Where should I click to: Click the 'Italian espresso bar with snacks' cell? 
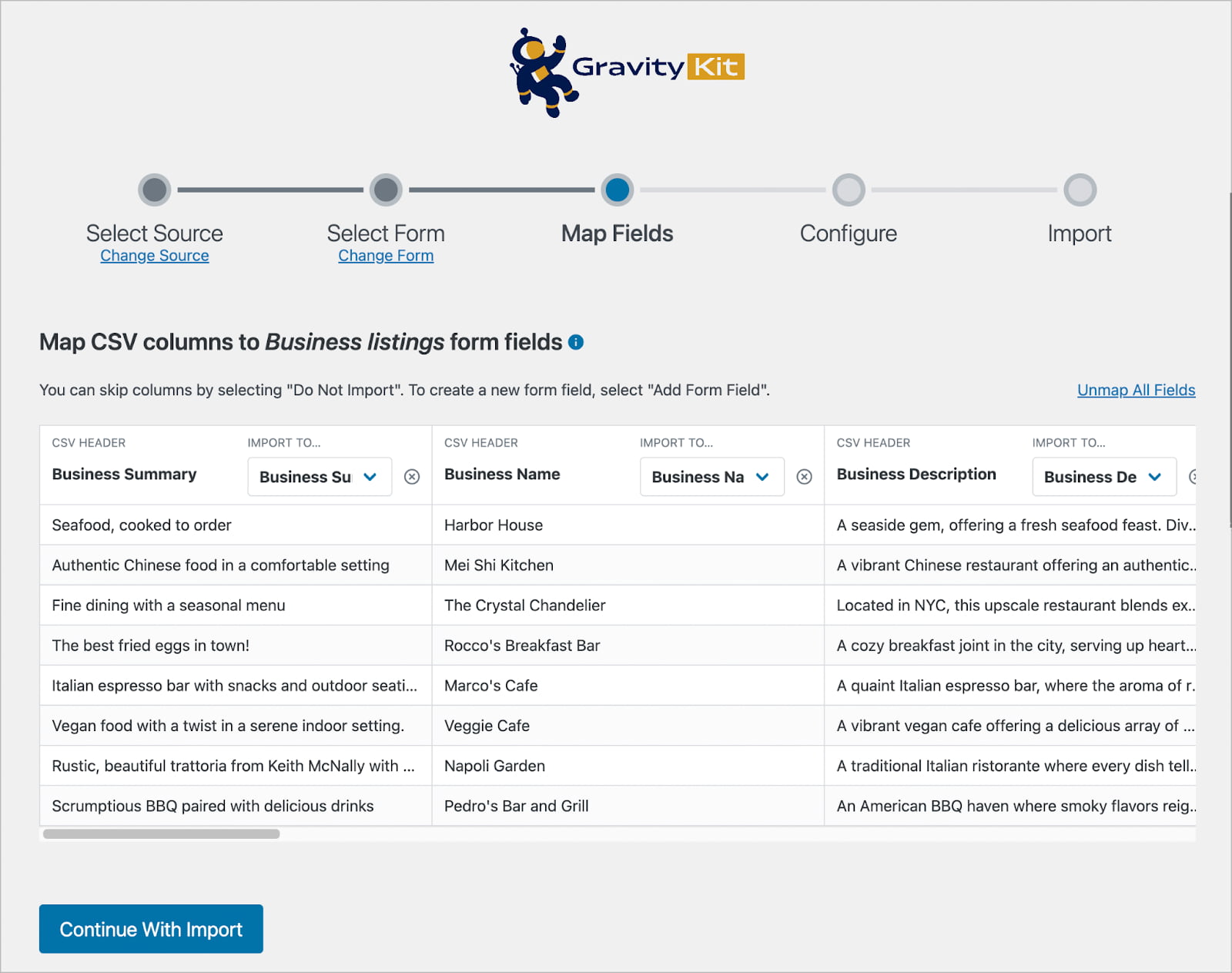(236, 686)
